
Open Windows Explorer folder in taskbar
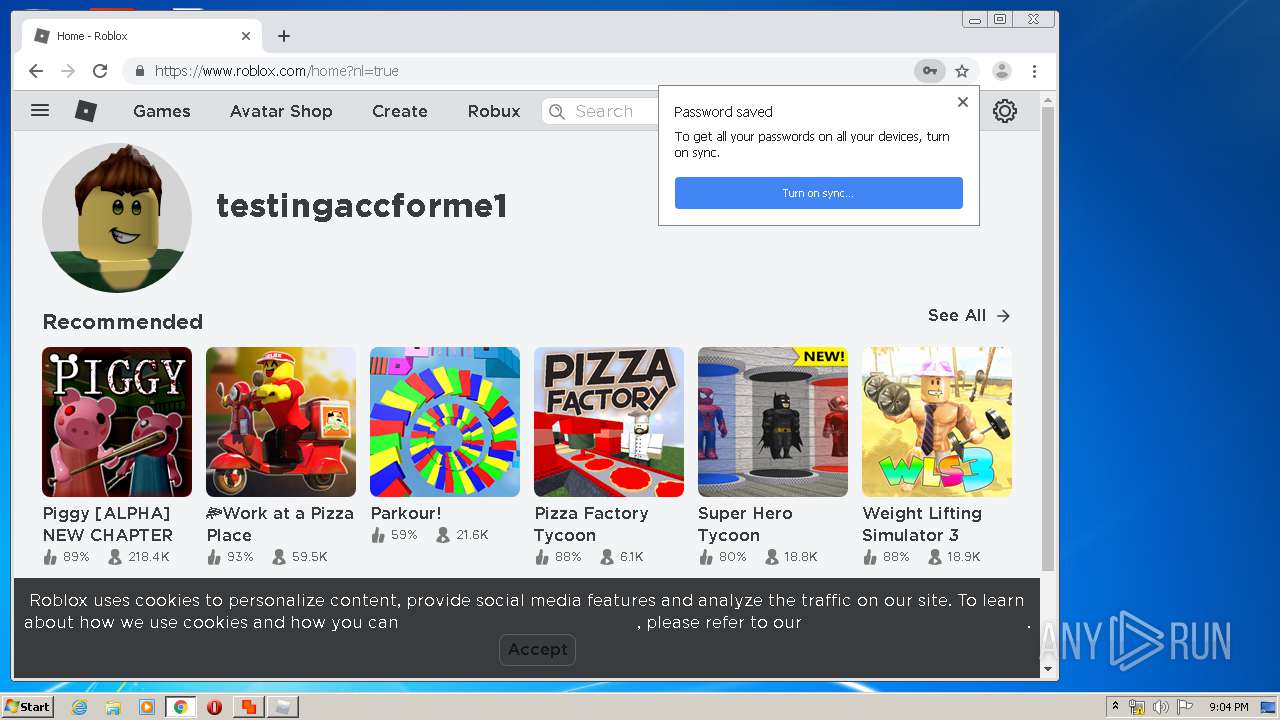(x=113, y=707)
